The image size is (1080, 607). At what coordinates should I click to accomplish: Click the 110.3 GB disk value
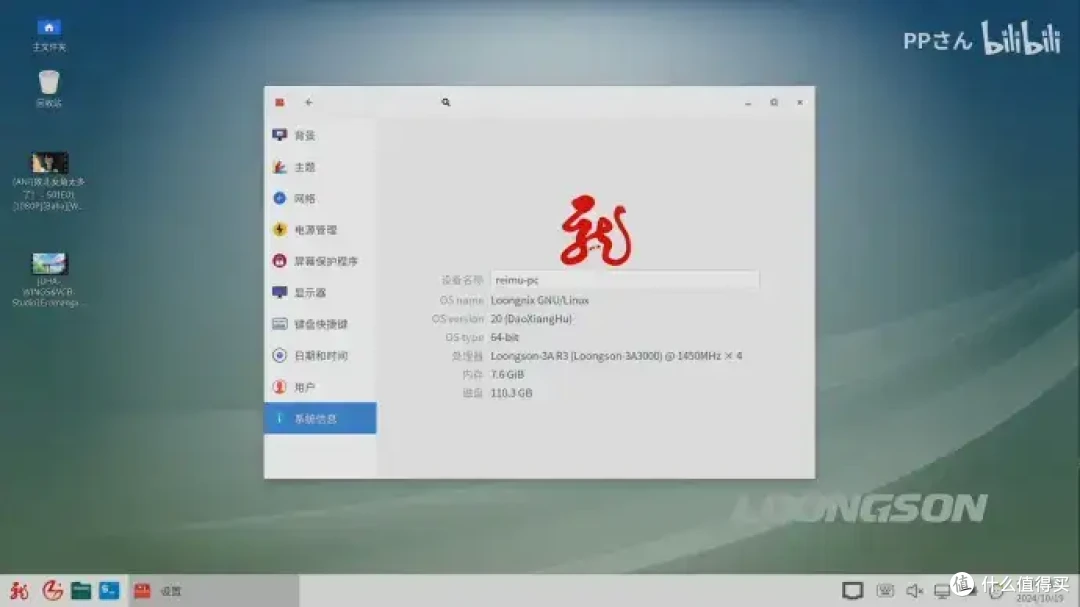[x=511, y=393]
